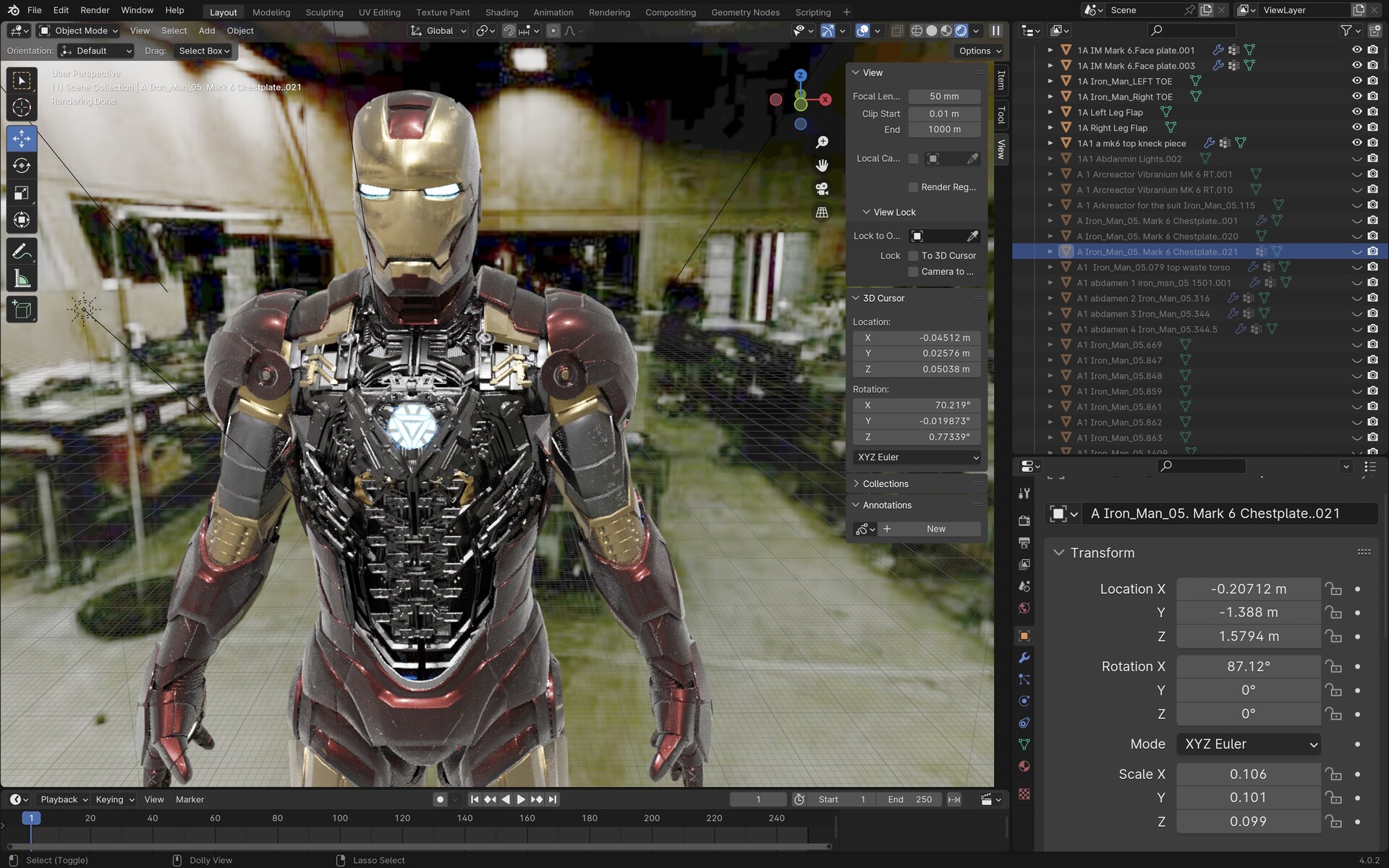Screen dimensions: 1389x868
Task: Click the Clip Start 0.01 m field
Action: pos(944,114)
